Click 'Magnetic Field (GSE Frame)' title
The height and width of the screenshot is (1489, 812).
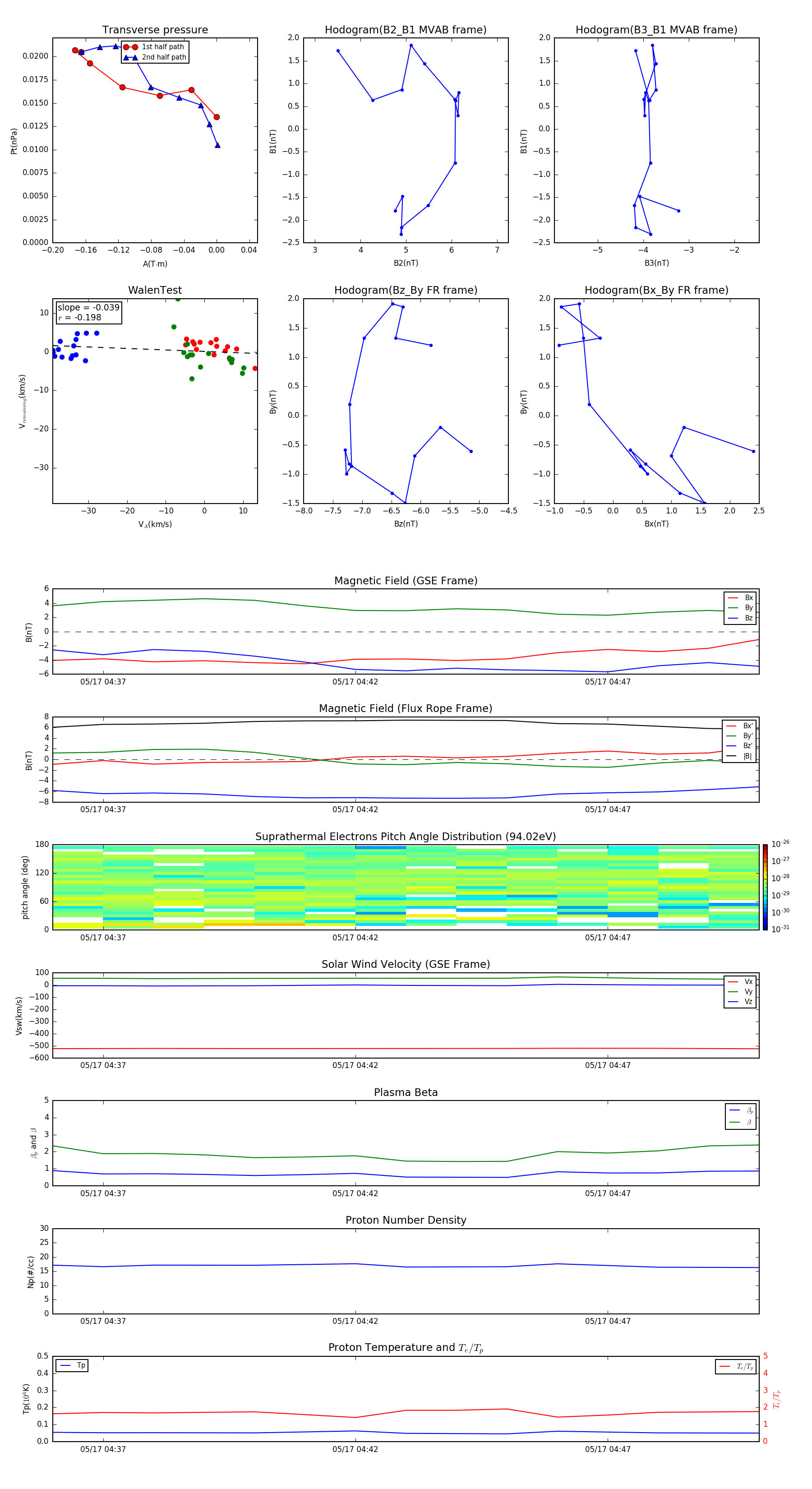[x=406, y=581]
